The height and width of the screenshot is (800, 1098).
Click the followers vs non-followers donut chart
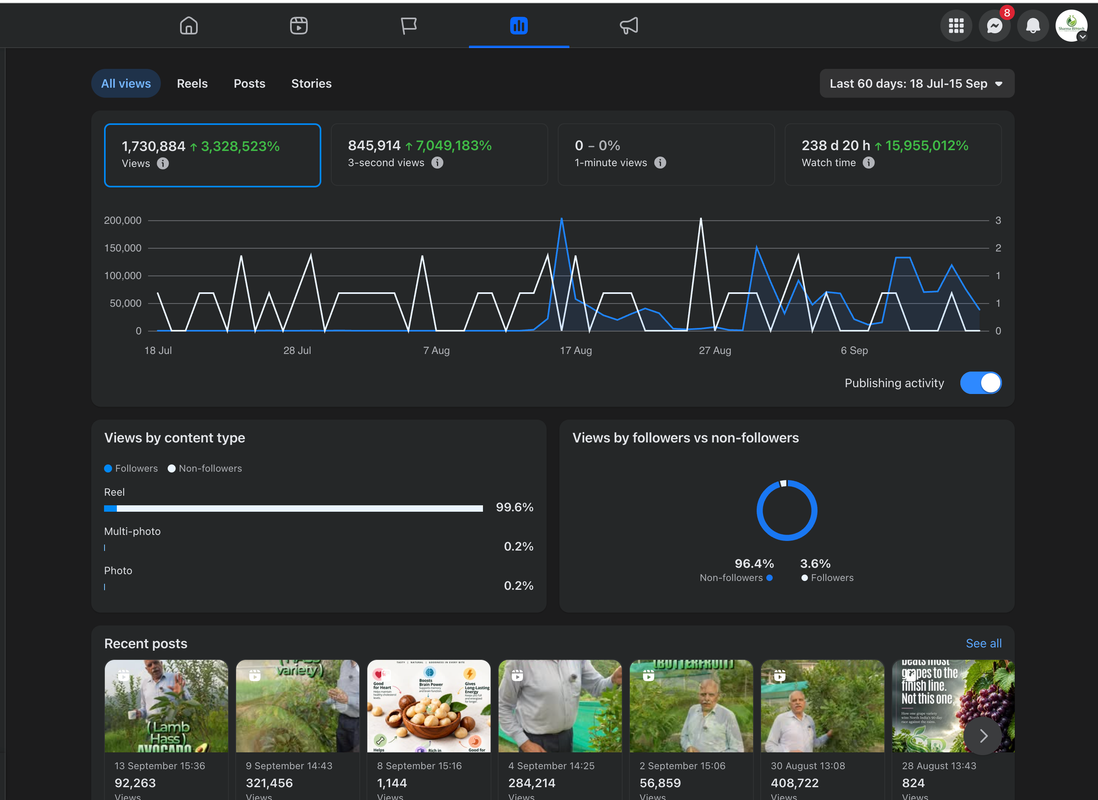787,510
